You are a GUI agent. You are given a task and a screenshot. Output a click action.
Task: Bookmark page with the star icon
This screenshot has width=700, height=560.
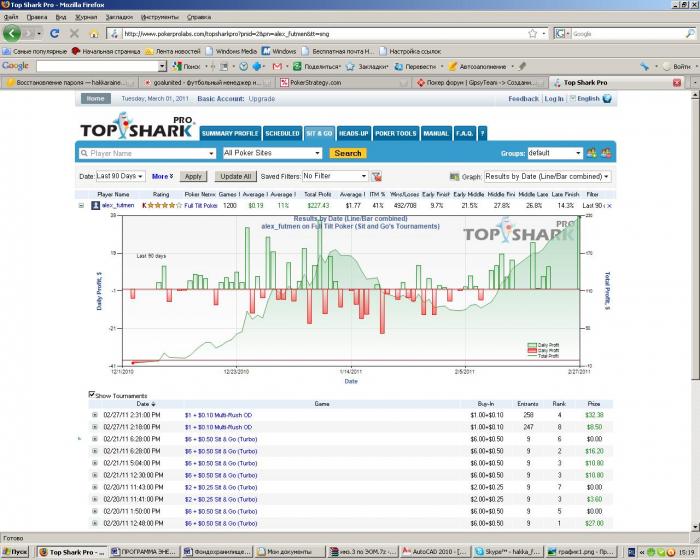click(533, 33)
